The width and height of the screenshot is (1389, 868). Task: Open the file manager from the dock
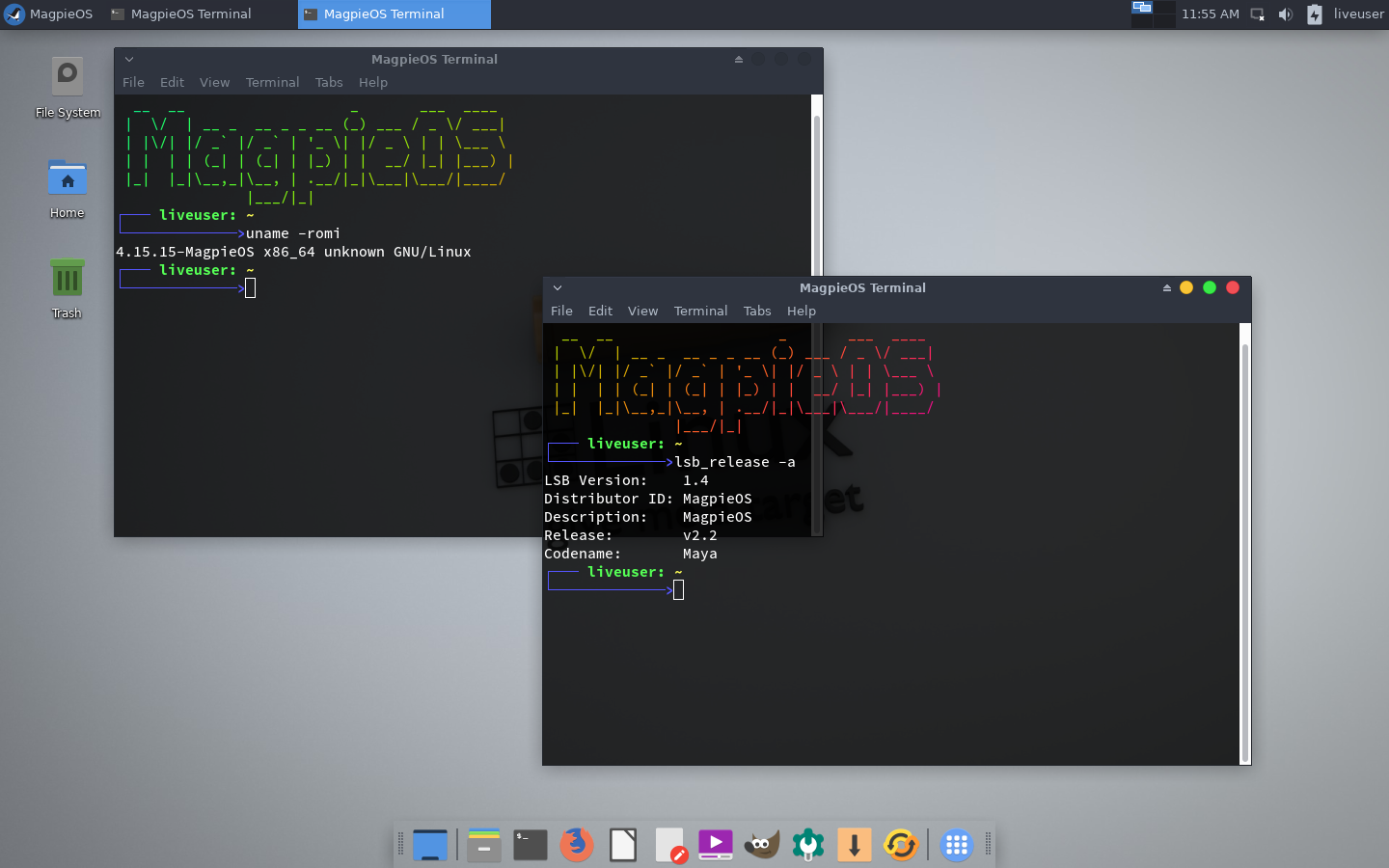pyautogui.click(x=483, y=845)
